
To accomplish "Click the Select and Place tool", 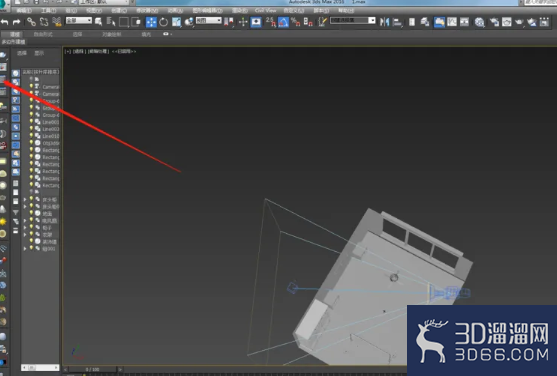I will coord(189,22).
